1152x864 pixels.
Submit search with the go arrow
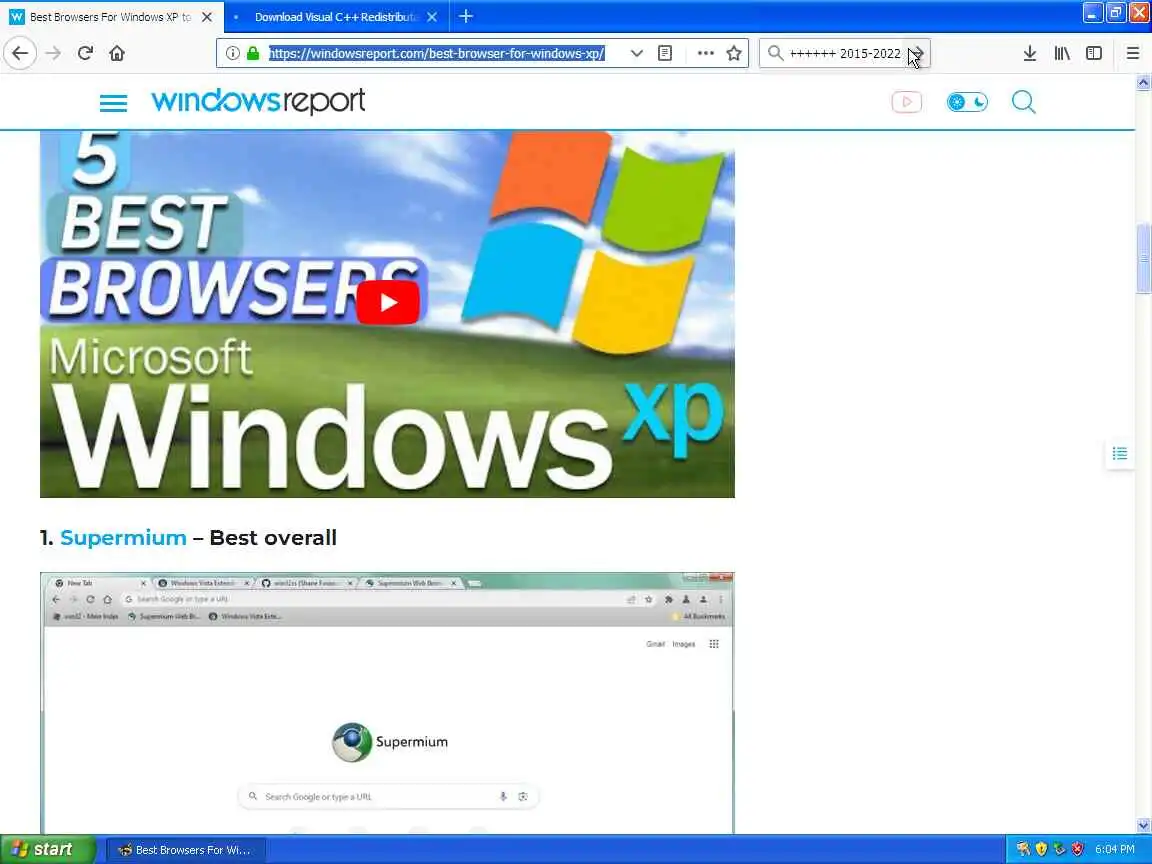pyautogui.click(x=918, y=53)
